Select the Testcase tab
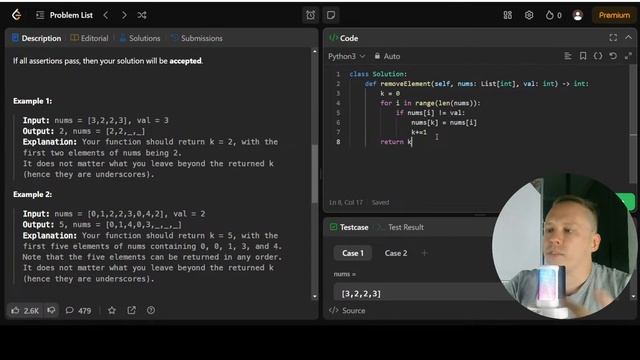 tap(349, 227)
